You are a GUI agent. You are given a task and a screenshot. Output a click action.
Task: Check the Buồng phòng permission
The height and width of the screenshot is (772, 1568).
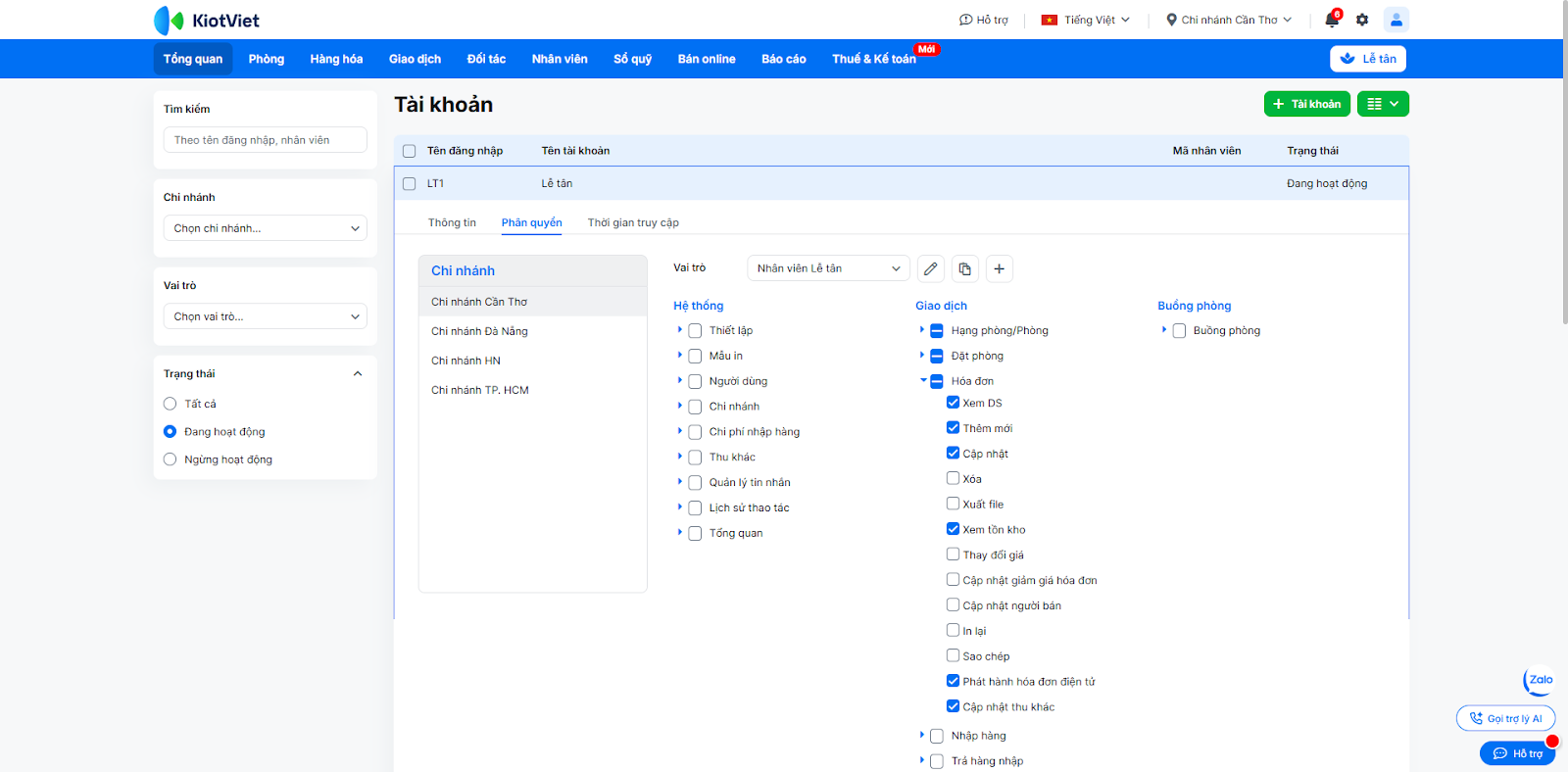pyautogui.click(x=1179, y=331)
